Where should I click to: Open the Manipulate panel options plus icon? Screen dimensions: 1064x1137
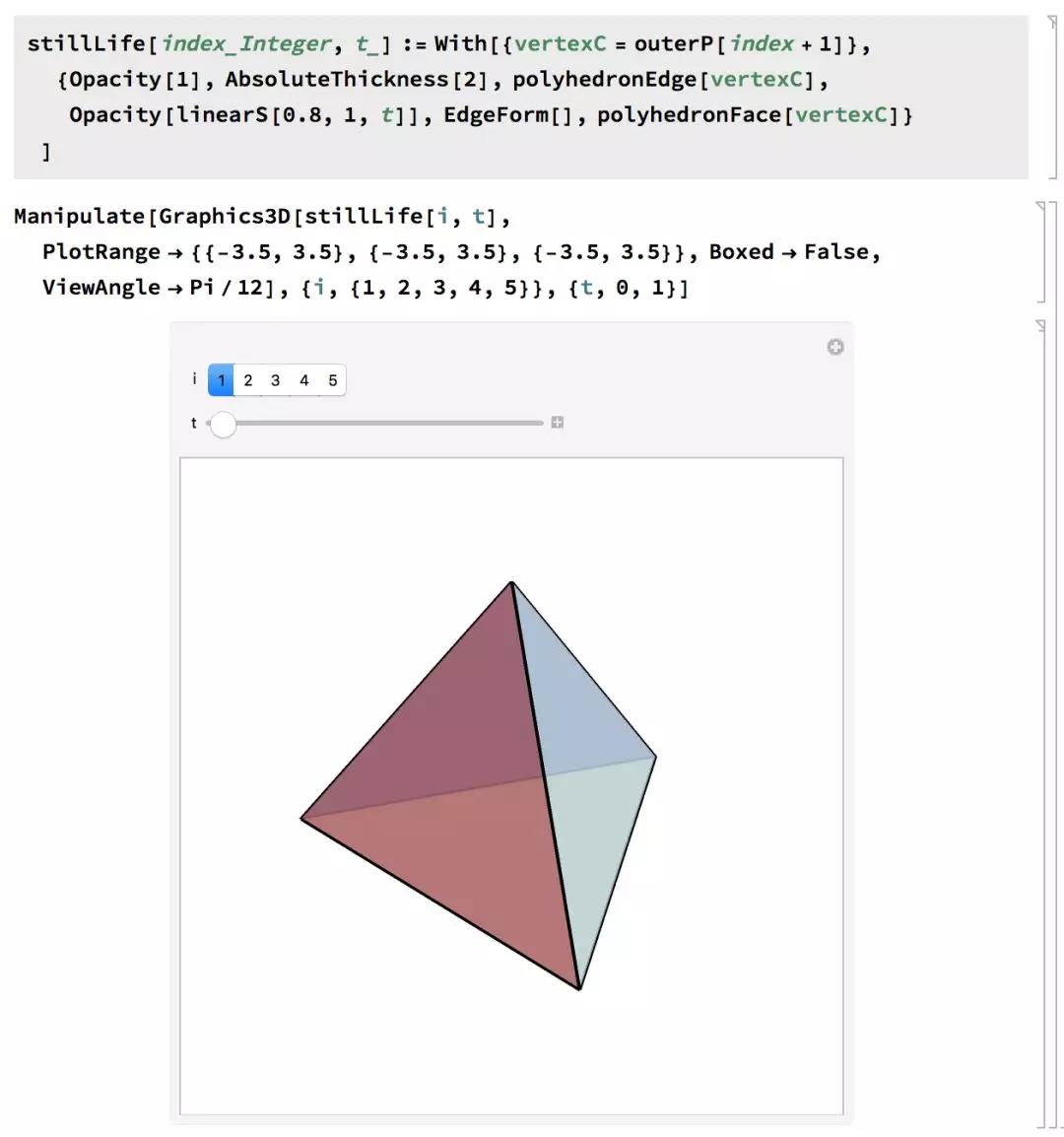point(835,348)
